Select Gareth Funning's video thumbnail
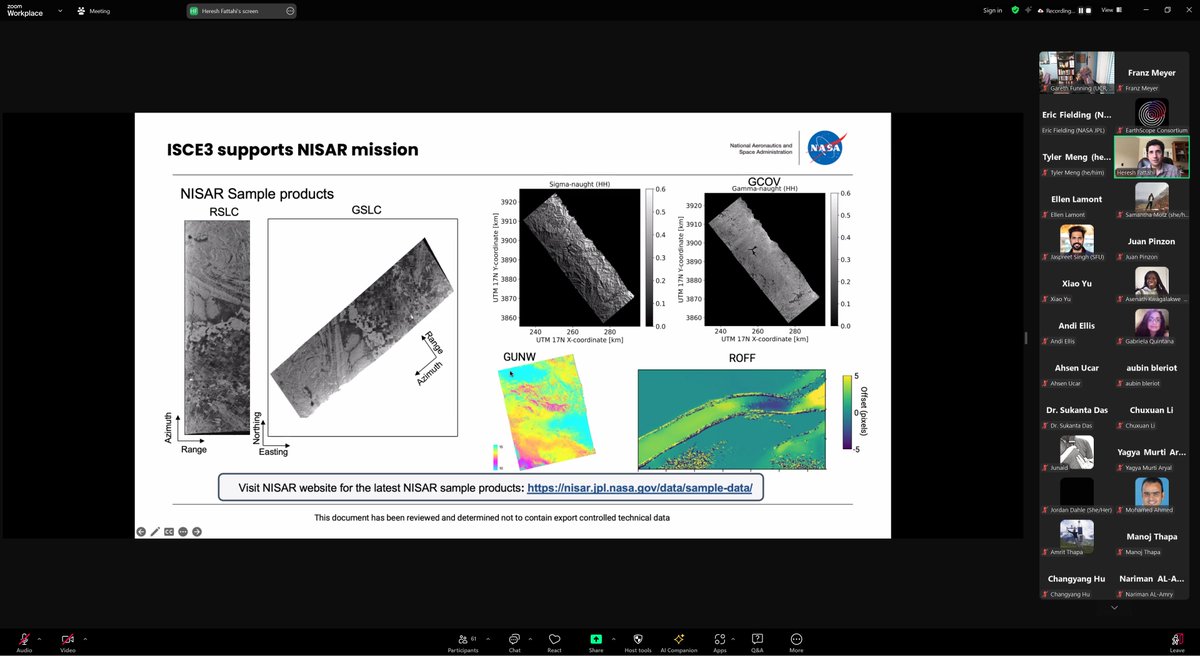This screenshot has width=1200, height=656. tap(1076, 73)
